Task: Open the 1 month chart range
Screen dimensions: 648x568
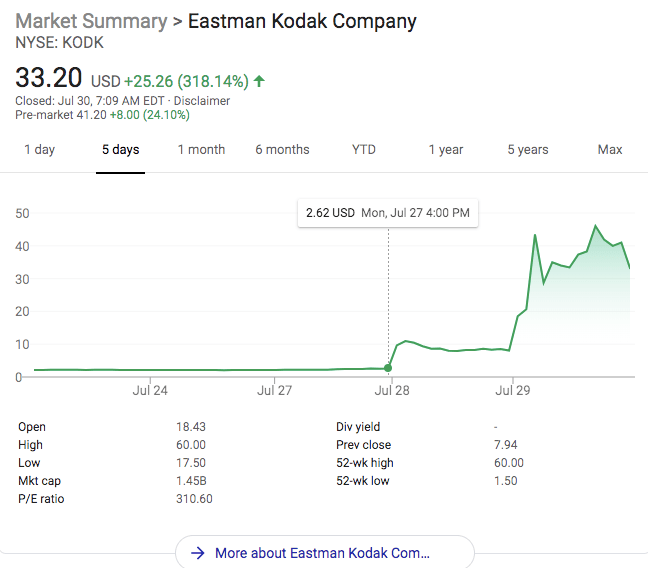Action: [201, 150]
